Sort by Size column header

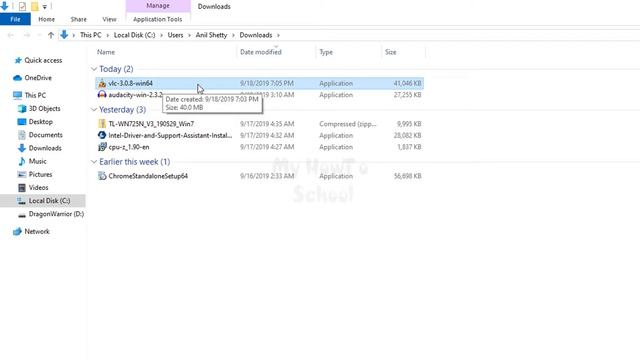click(x=390, y=52)
